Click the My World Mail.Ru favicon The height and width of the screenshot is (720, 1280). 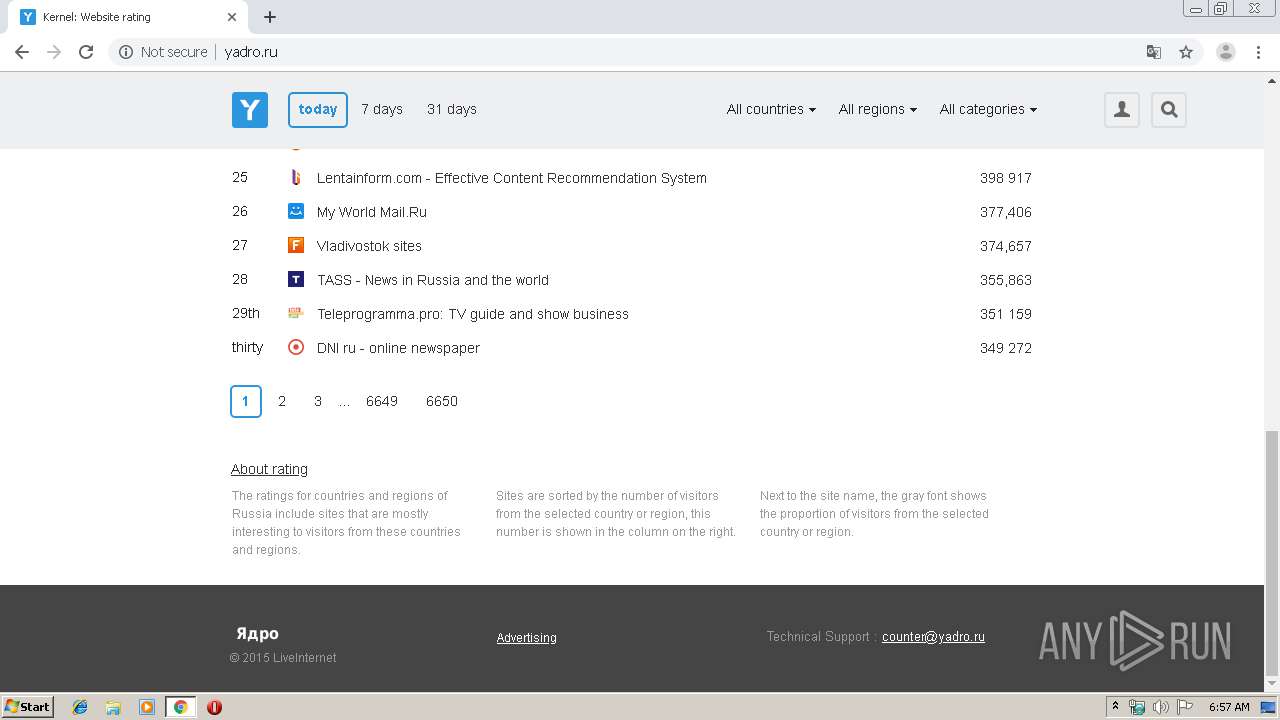point(295,211)
